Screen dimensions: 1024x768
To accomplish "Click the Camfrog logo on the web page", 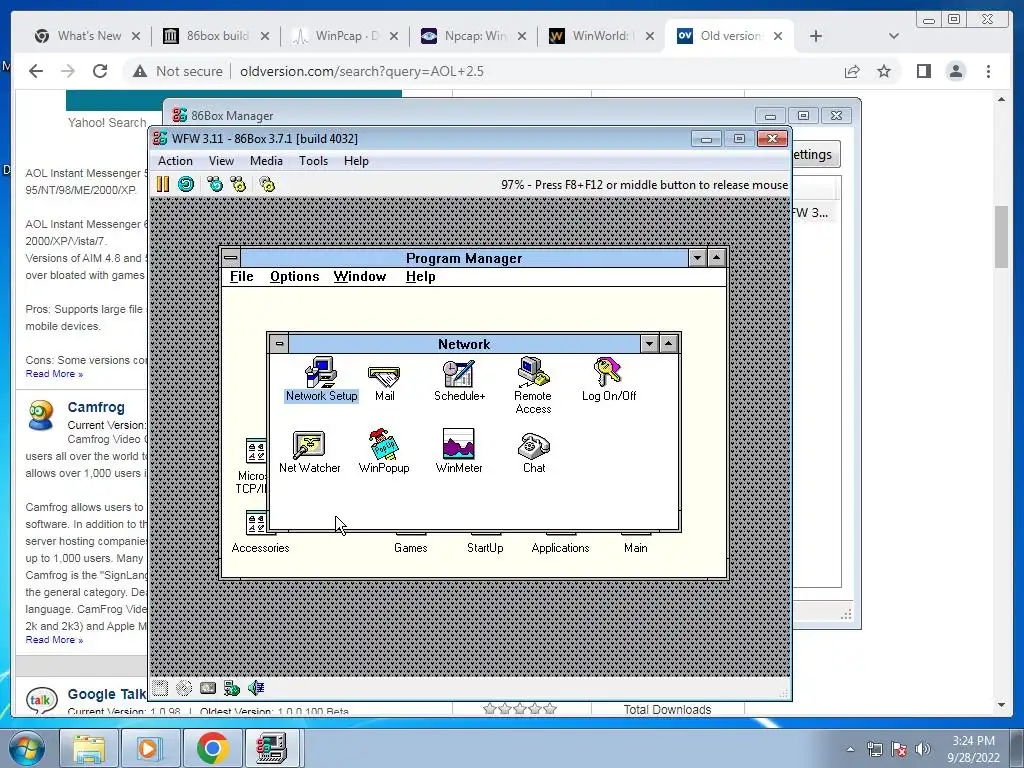I will coord(40,415).
